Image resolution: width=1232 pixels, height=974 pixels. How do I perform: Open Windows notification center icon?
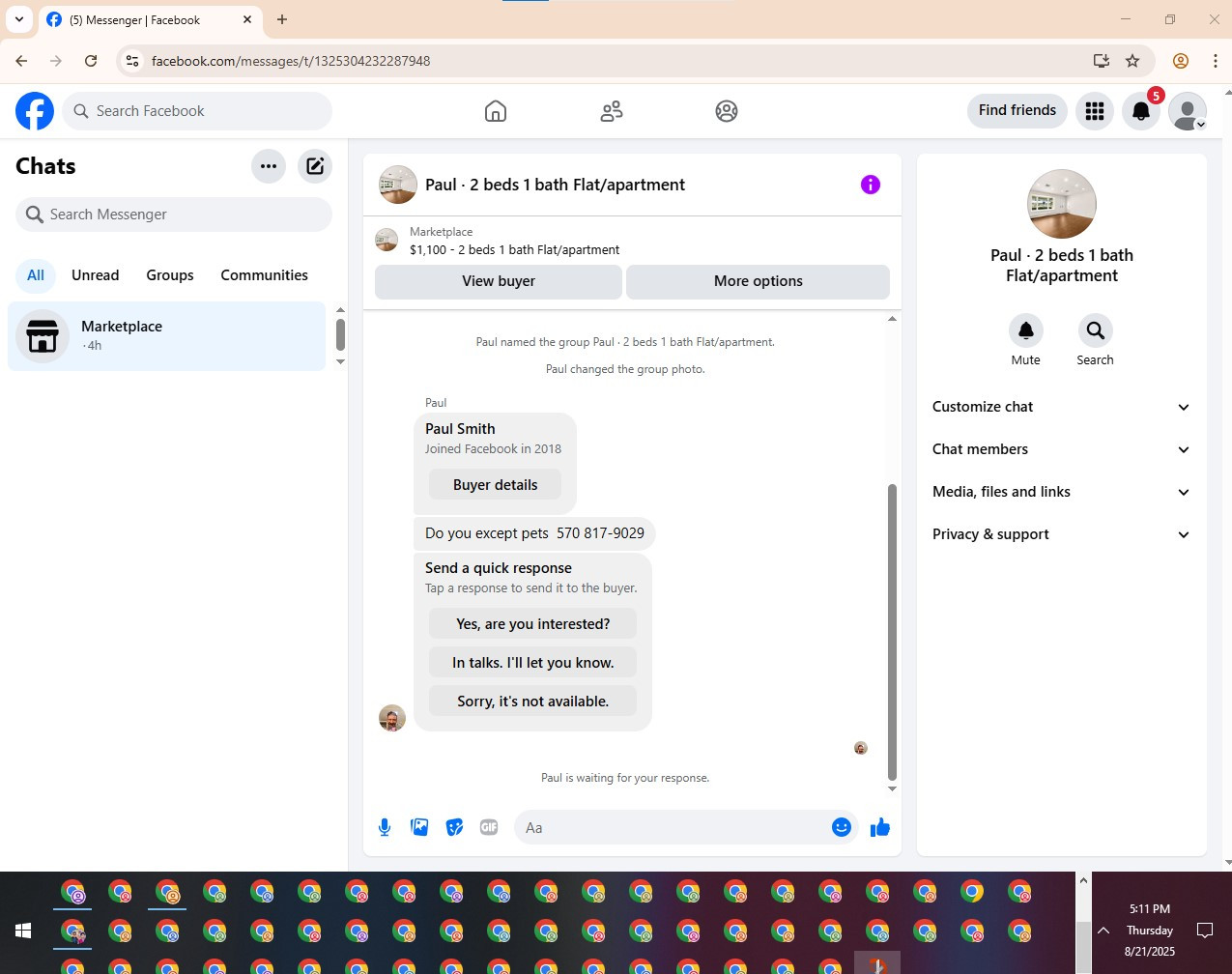click(x=1205, y=931)
